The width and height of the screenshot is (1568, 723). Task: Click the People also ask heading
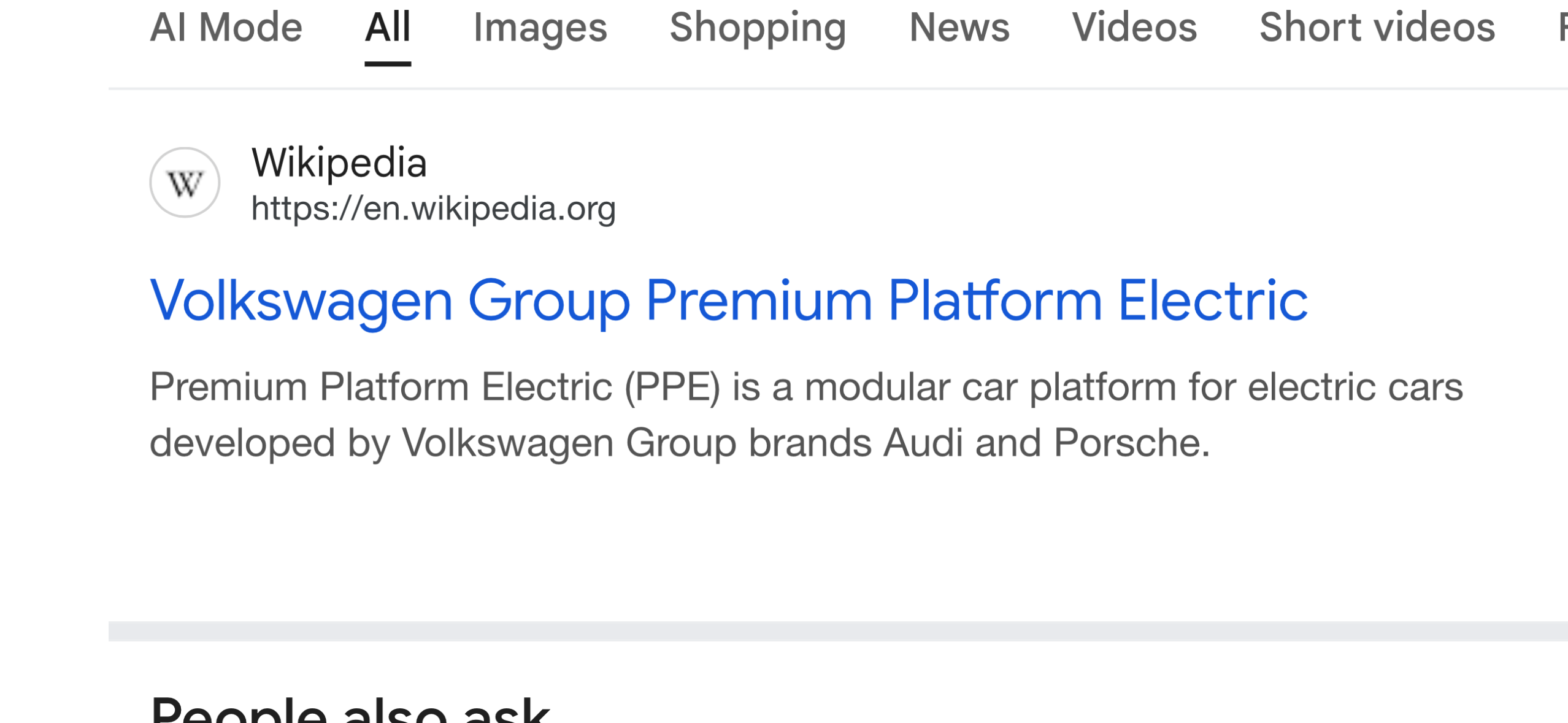[x=350, y=710]
